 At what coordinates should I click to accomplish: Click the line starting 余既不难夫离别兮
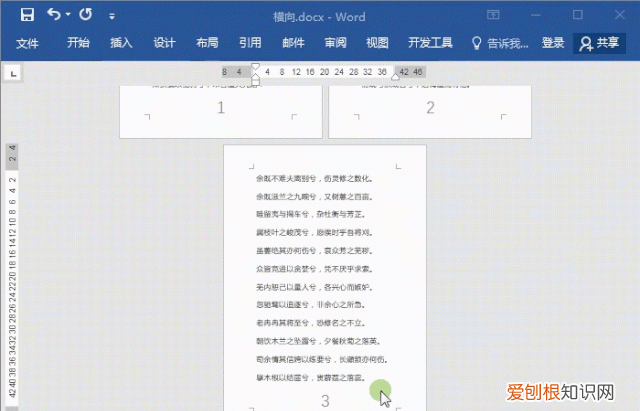(x=314, y=178)
